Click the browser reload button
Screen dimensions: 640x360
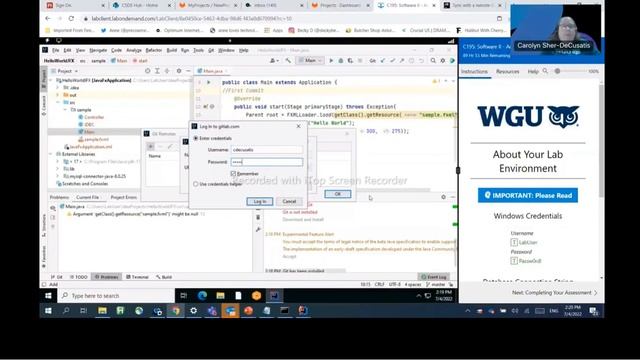(71, 19)
